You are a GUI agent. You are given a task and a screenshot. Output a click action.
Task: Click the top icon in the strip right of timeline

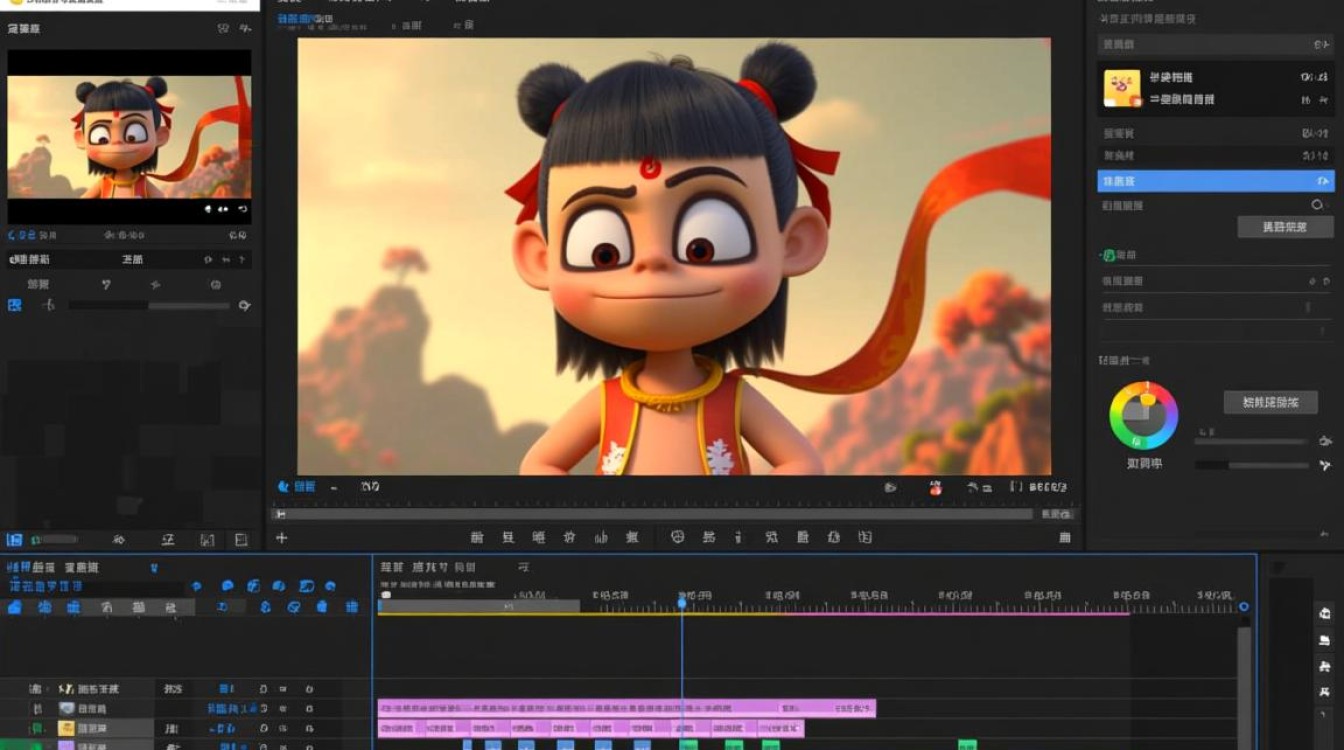(1325, 613)
